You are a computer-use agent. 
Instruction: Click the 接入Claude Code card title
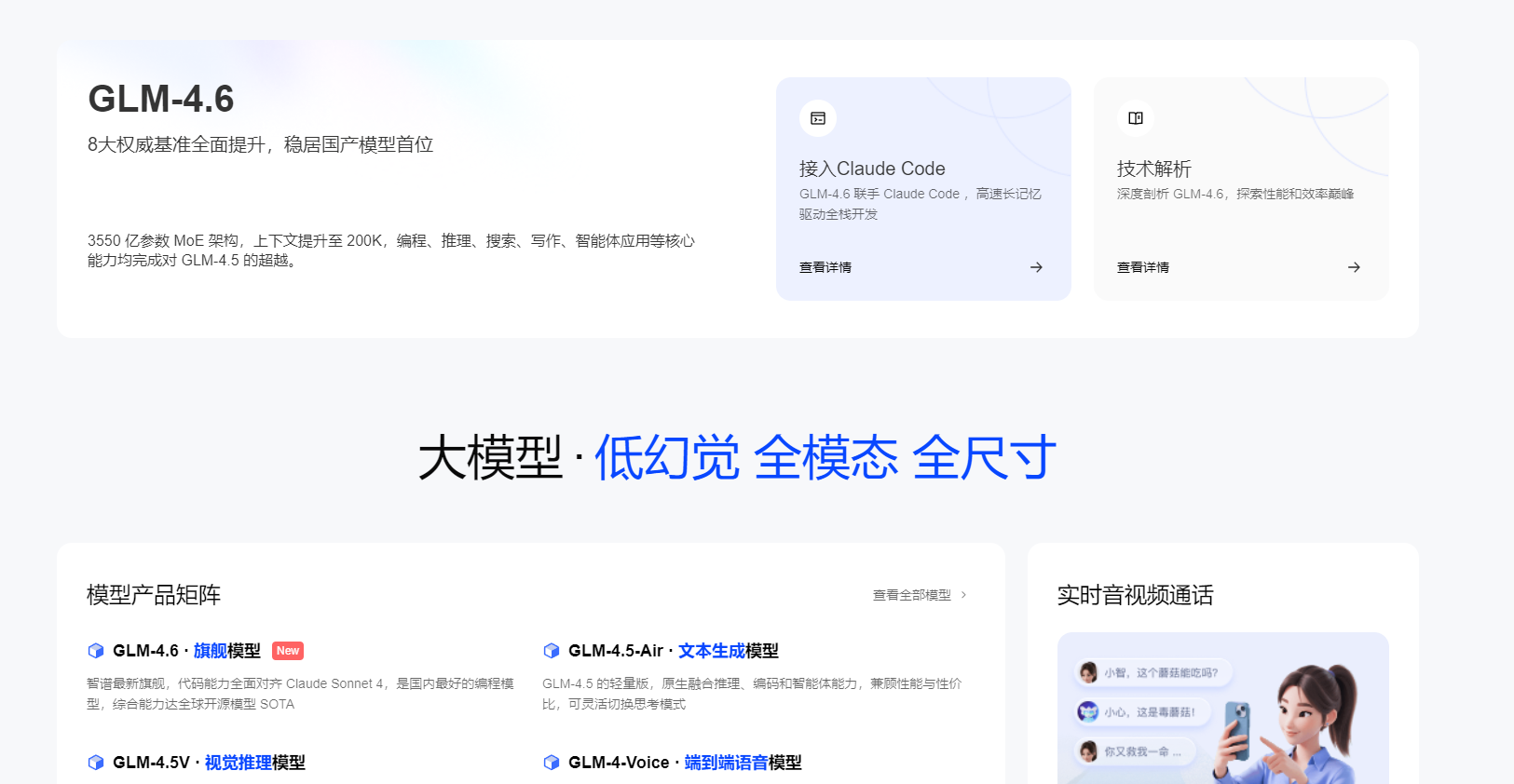coord(872,169)
